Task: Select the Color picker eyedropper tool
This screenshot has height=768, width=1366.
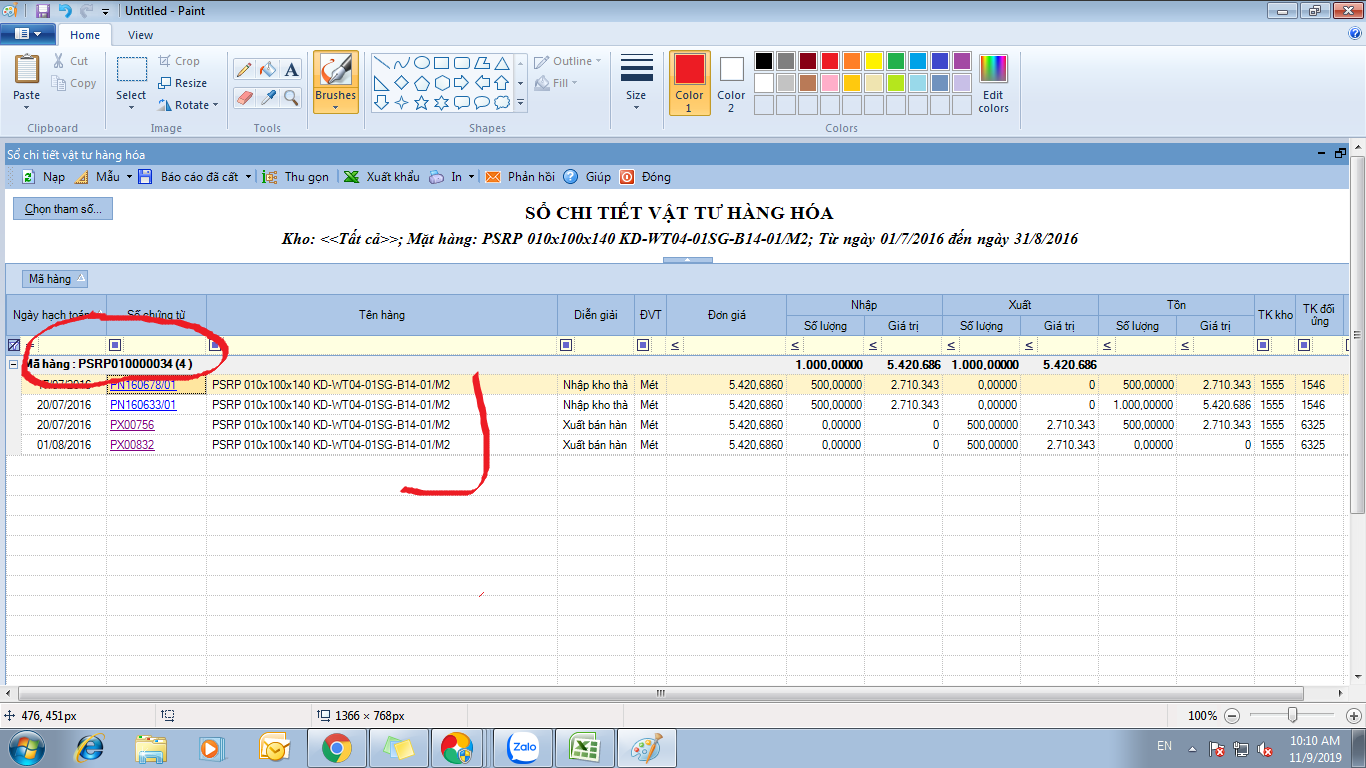Action: click(267, 97)
